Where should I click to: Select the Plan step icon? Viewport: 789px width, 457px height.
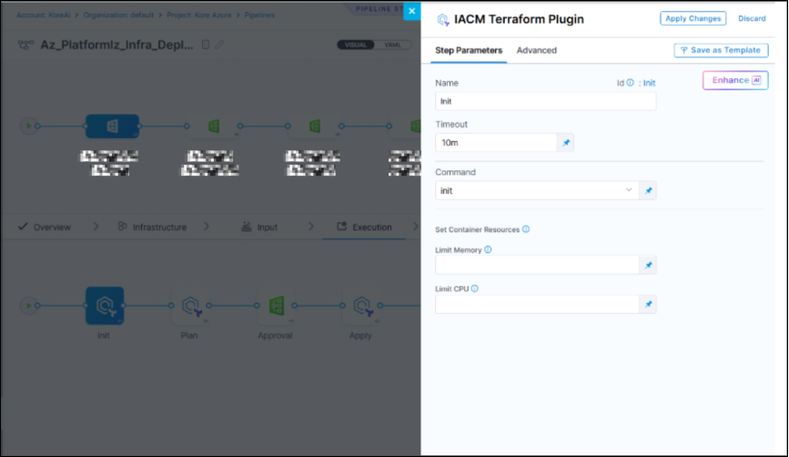coord(191,306)
